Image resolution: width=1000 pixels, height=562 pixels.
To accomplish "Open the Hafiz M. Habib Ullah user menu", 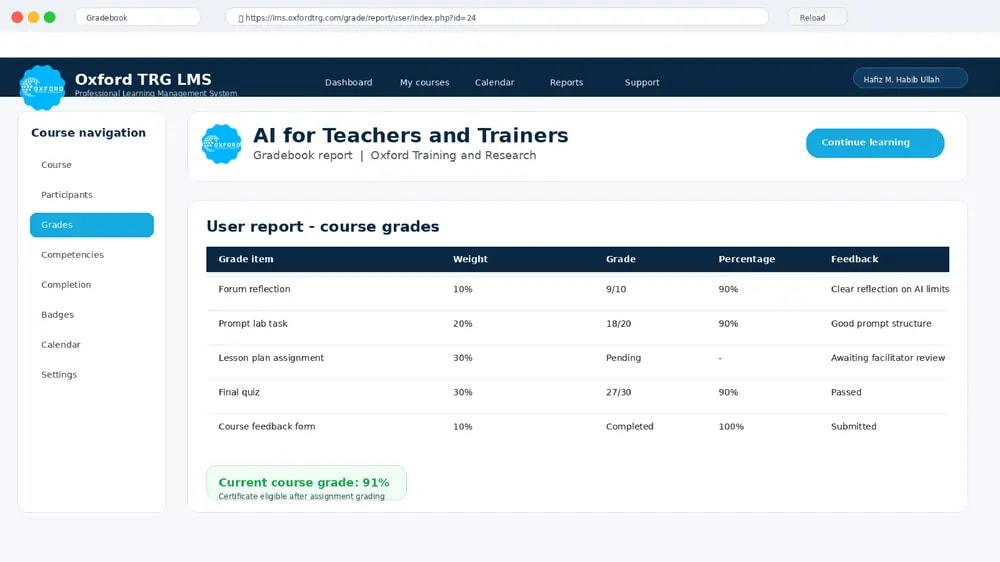I will [x=910, y=79].
